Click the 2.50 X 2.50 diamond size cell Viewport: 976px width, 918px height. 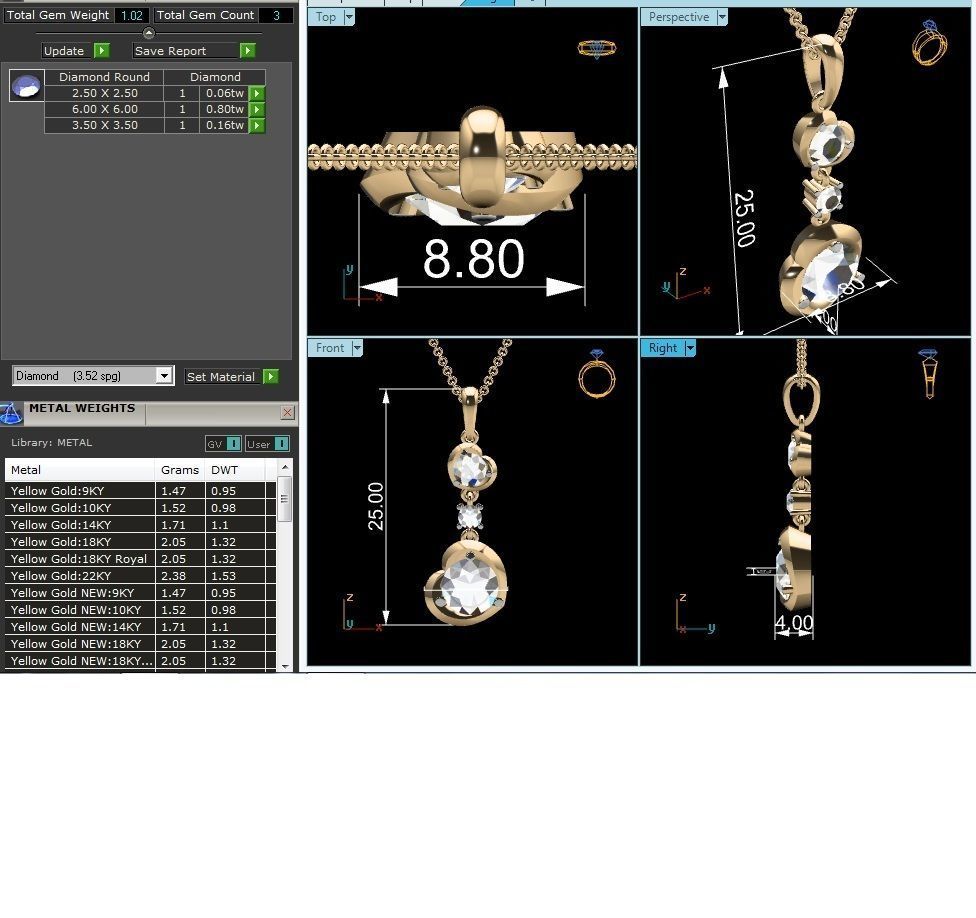(105, 93)
